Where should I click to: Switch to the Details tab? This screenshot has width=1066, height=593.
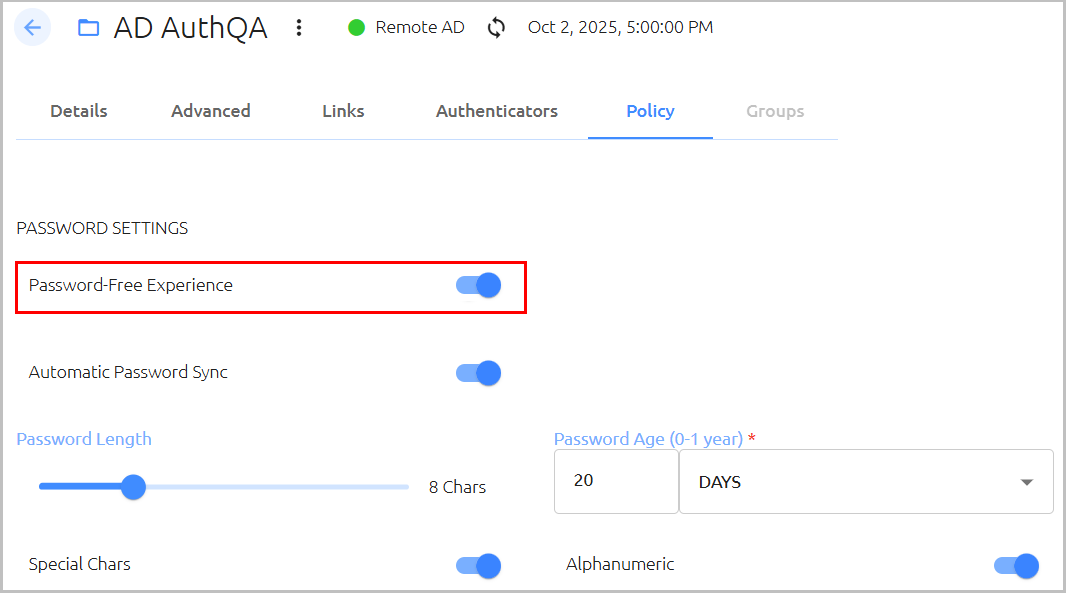79,111
